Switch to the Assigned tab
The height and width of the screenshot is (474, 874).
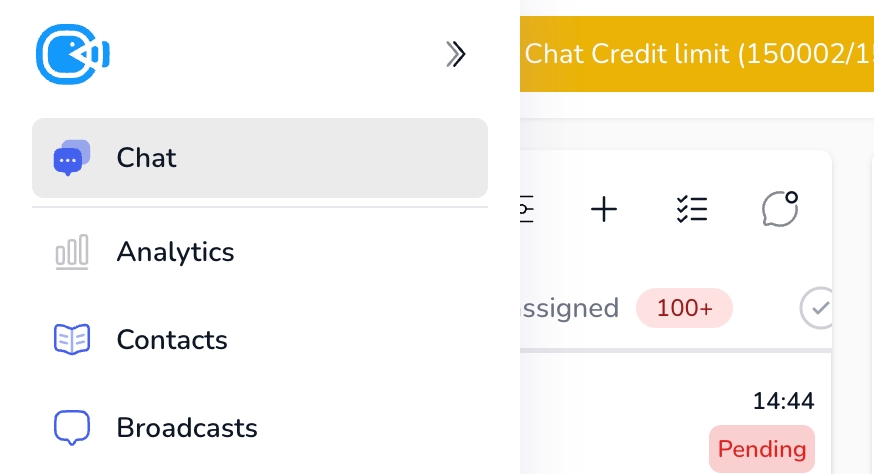point(568,308)
